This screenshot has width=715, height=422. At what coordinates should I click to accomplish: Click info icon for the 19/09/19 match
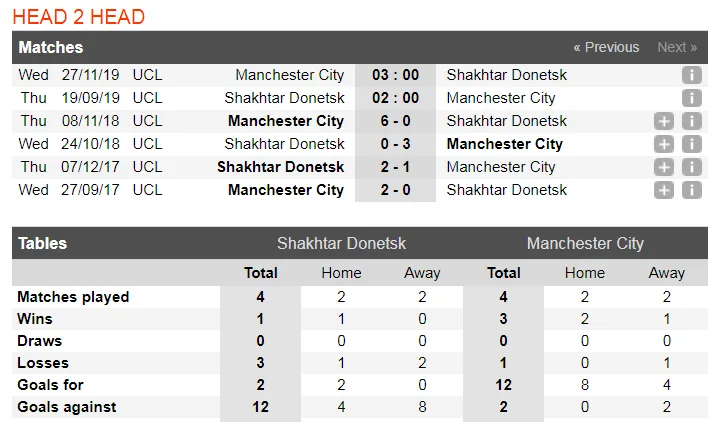(691, 98)
